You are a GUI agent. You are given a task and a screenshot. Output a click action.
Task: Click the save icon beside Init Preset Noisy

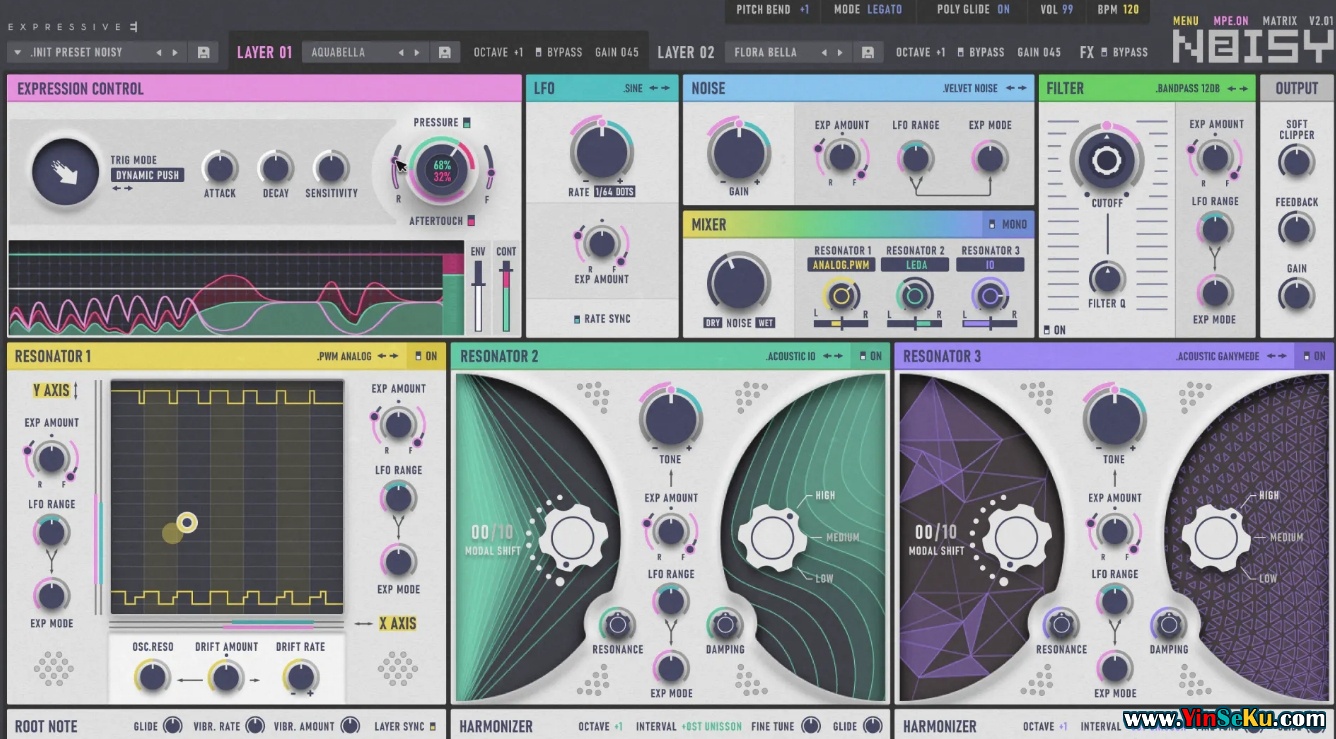click(x=204, y=52)
